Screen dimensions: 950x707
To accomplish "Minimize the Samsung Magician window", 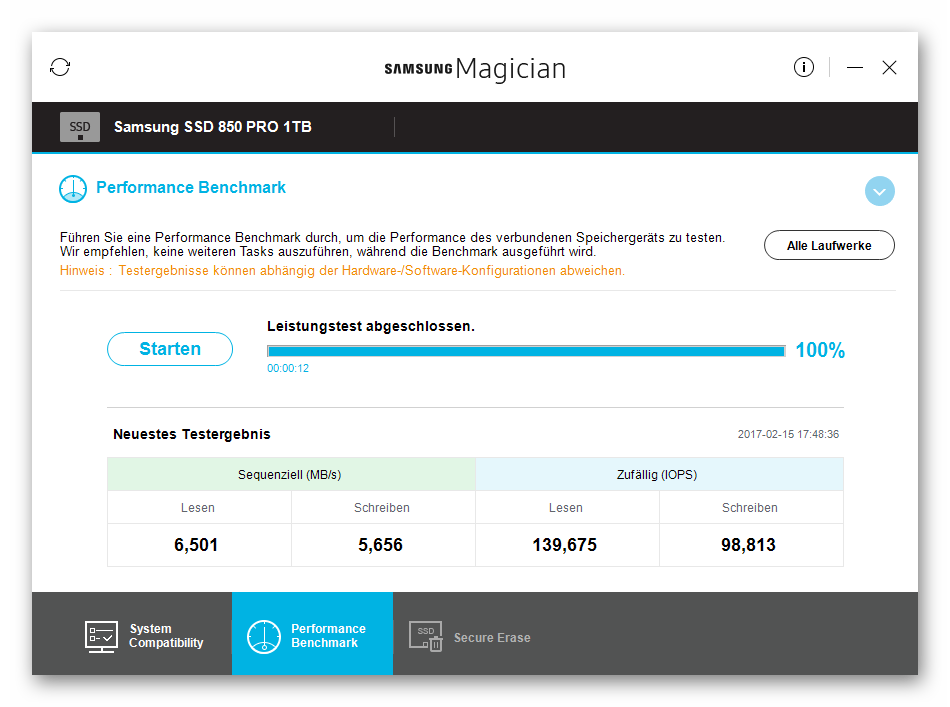I will pos(855,67).
